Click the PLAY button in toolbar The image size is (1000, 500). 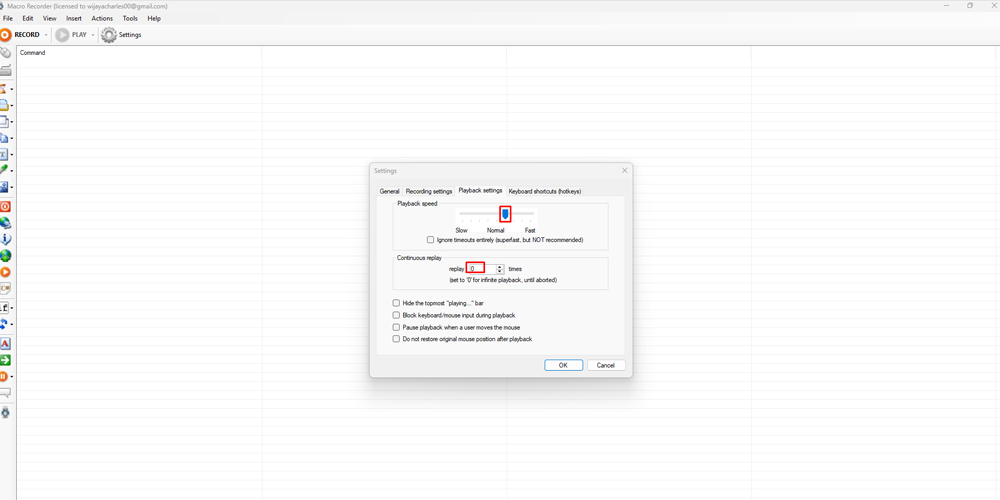click(63, 35)
